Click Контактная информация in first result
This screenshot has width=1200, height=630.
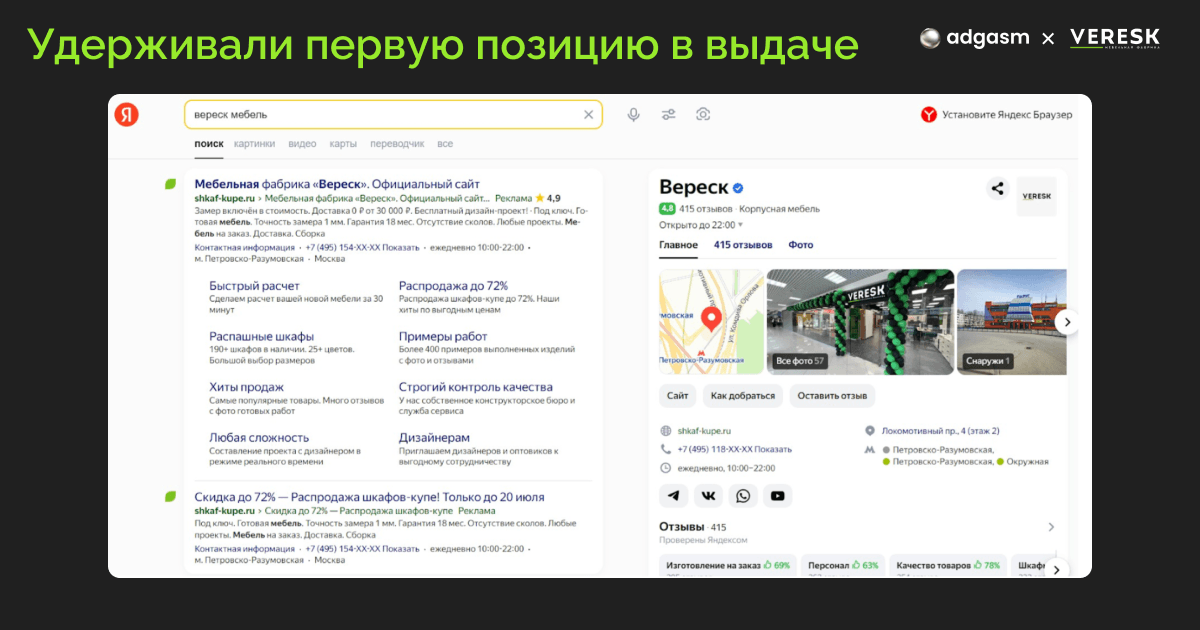(x=245, y=246)
